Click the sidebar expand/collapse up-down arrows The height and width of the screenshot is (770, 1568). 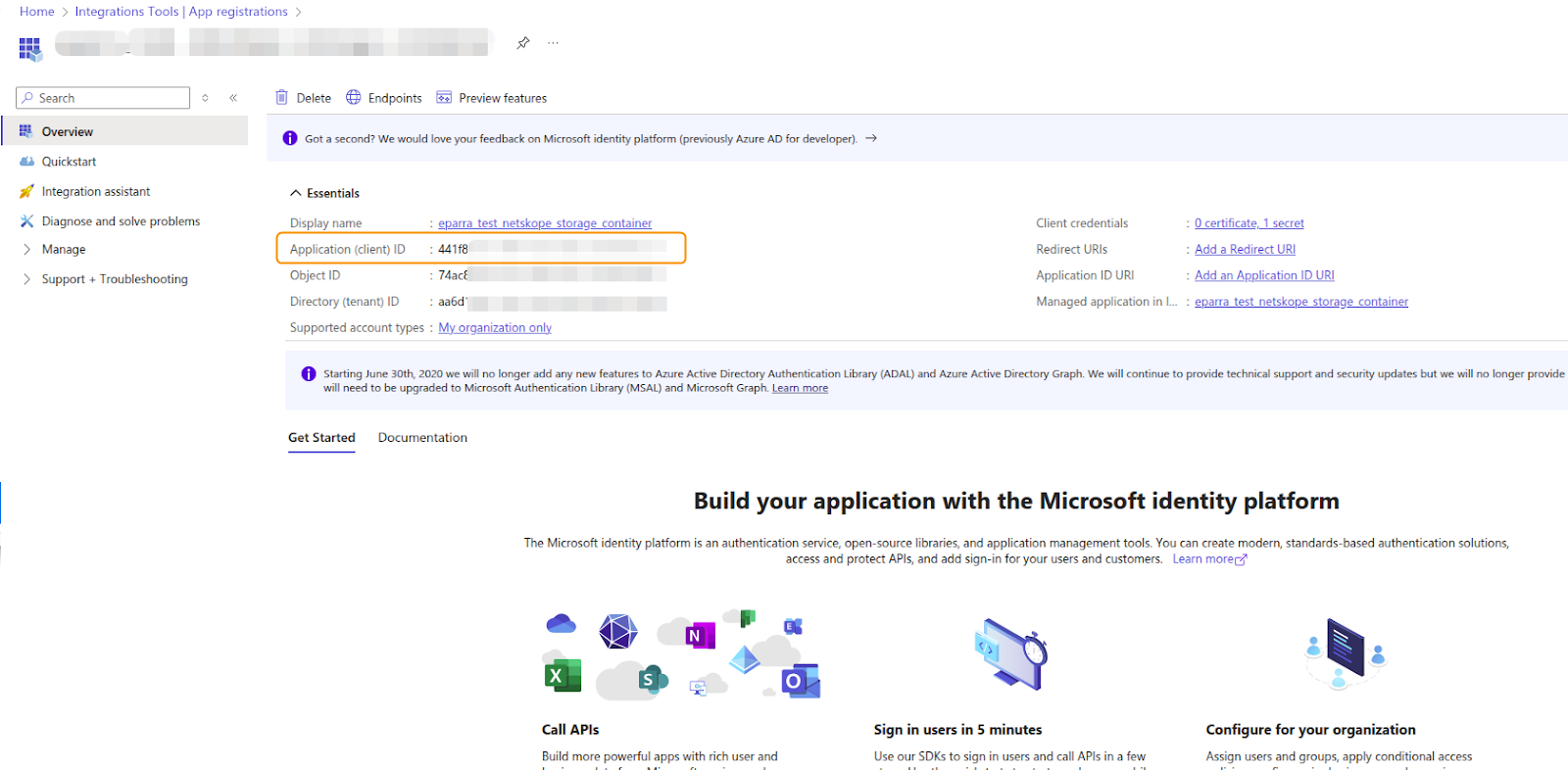205,98
